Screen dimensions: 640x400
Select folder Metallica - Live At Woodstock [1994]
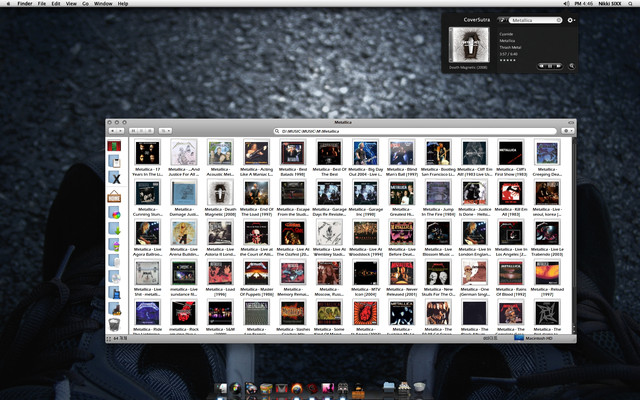tap(365, 238)
